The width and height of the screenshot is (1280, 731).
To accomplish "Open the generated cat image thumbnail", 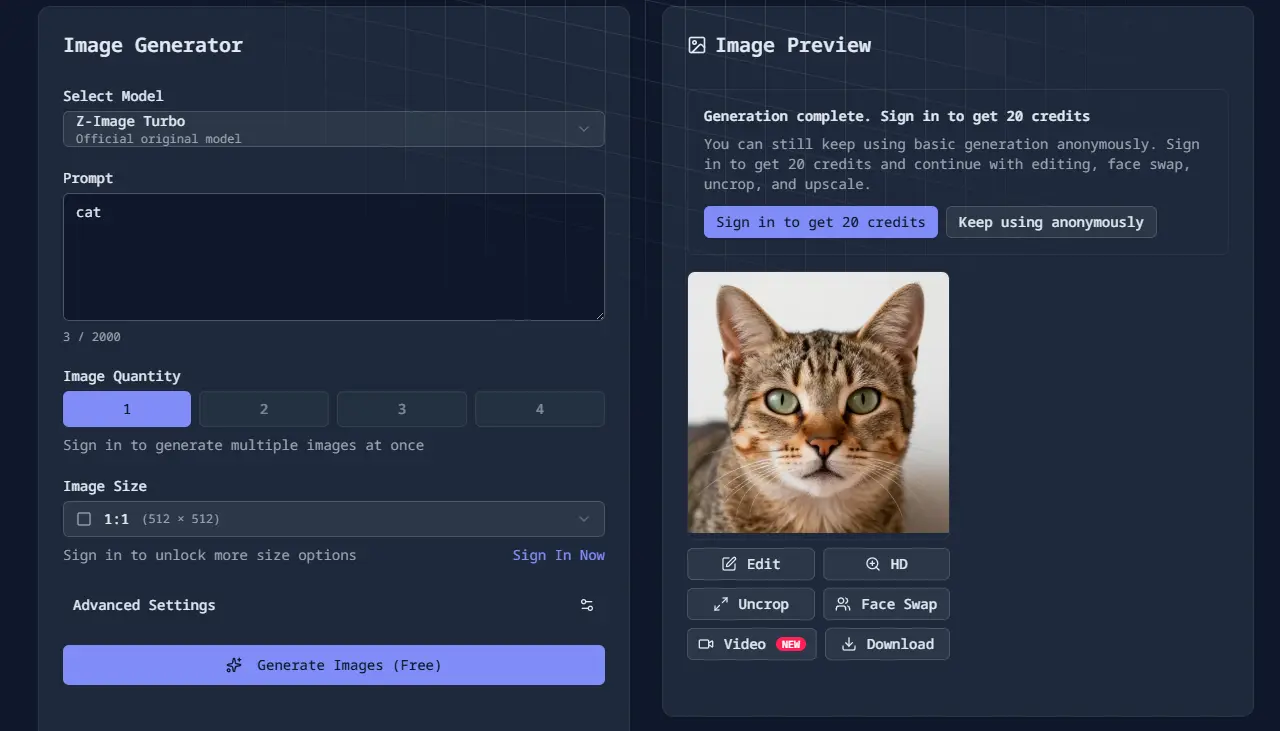I will [x=818, y=402].
